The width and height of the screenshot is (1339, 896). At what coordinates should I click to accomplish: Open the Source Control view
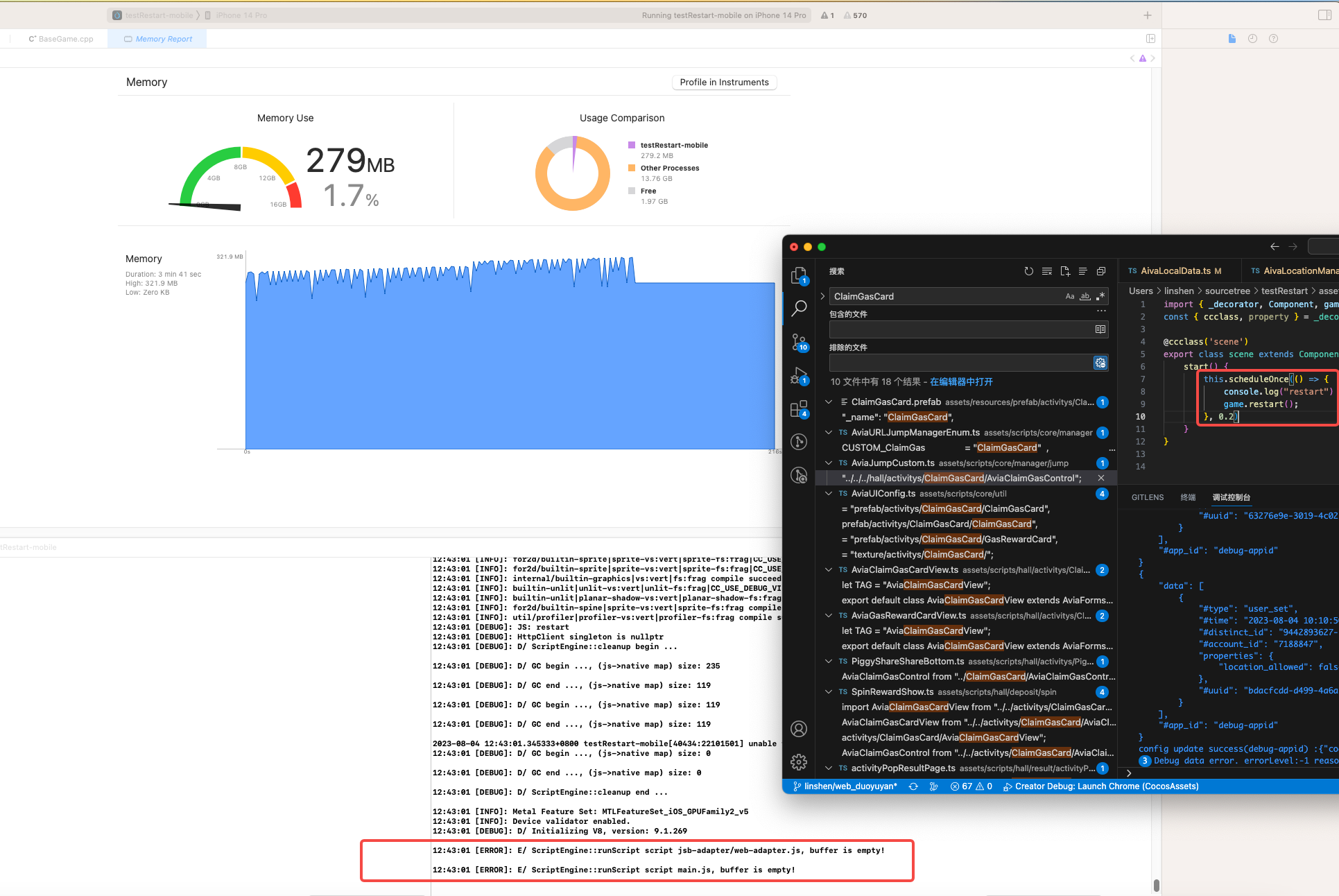799,342
